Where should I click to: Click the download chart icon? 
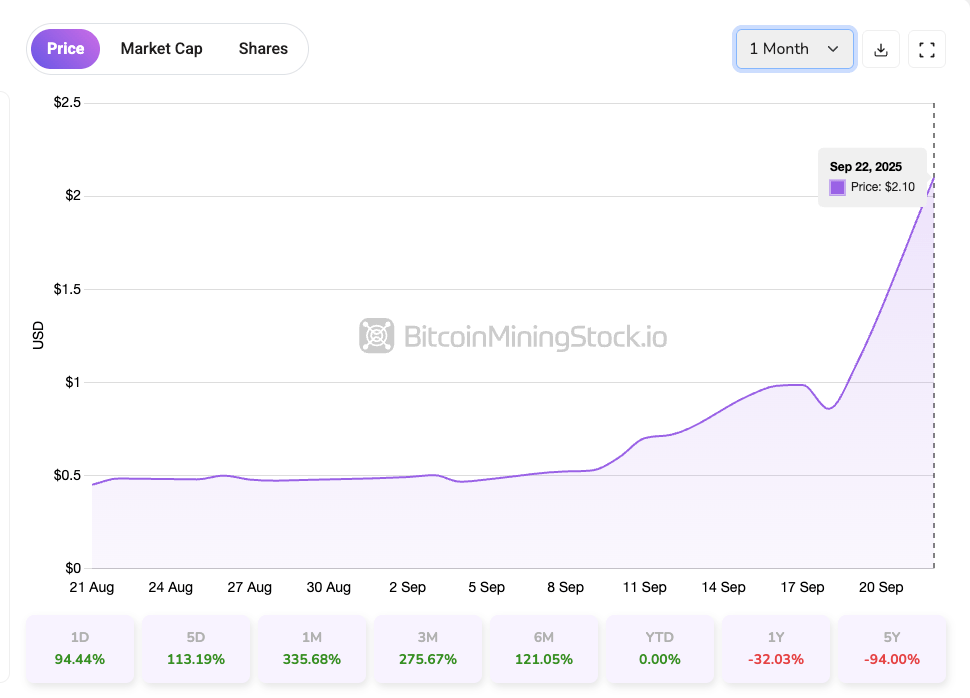[x=881, y=49]
